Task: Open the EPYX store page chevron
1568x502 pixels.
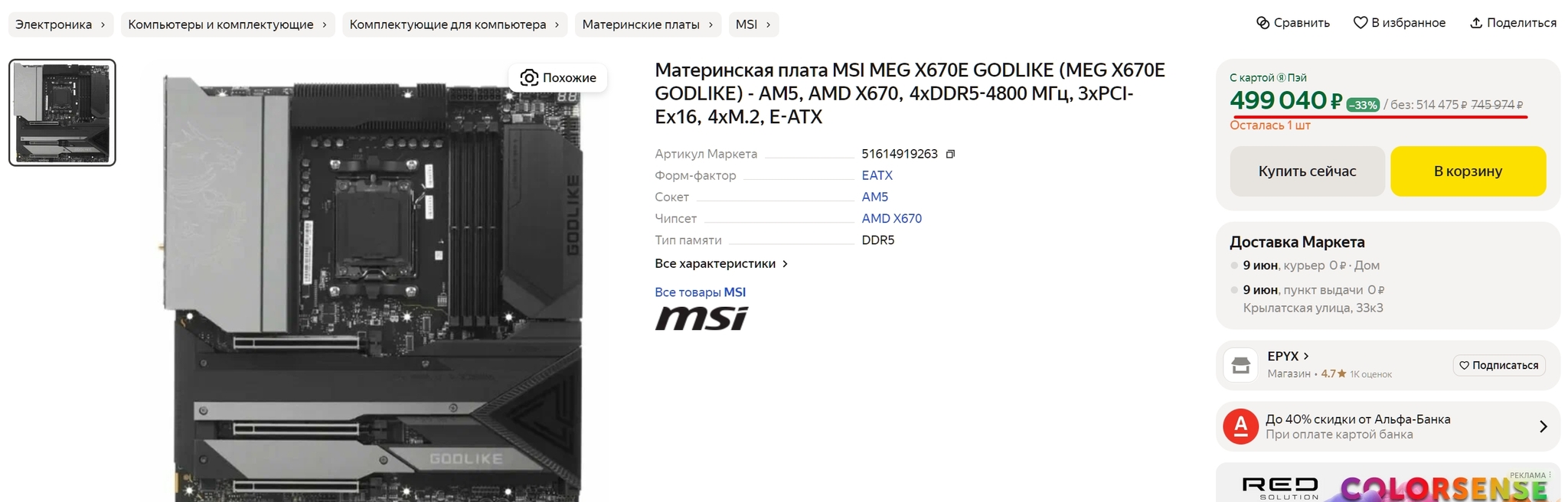Action: point(1306,356)
